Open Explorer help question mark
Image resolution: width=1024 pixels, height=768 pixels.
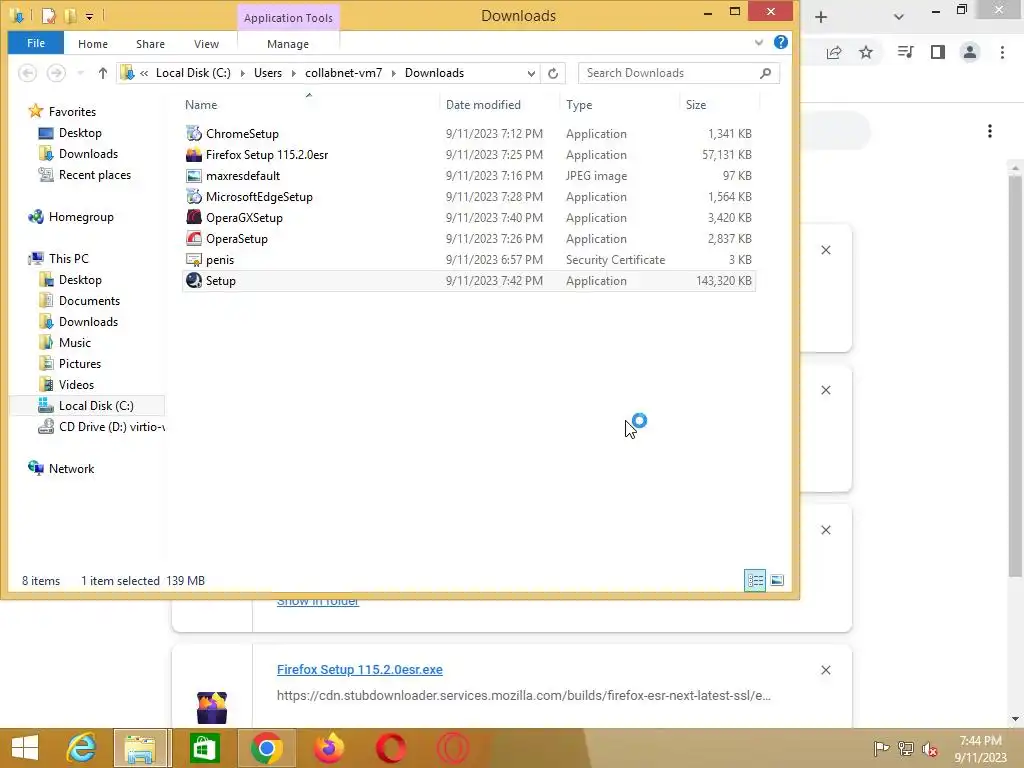(x=780, y=42)
